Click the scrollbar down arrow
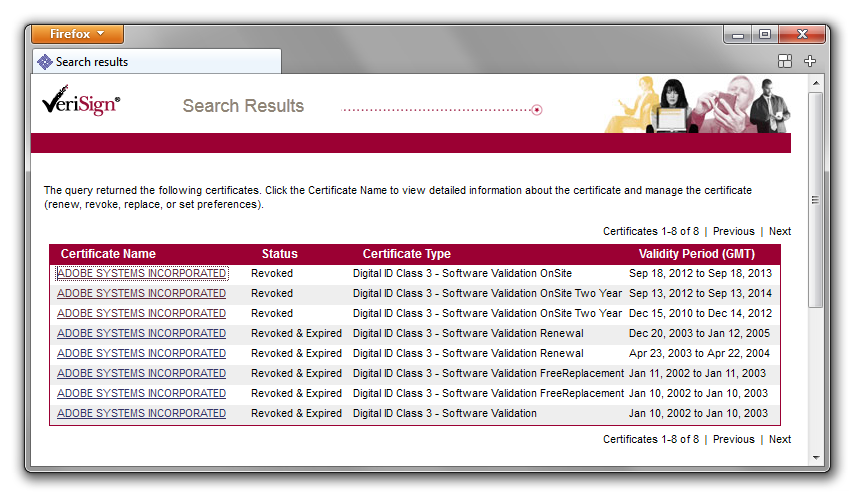This screenshot has height=499, width=861. pos(816,458)
